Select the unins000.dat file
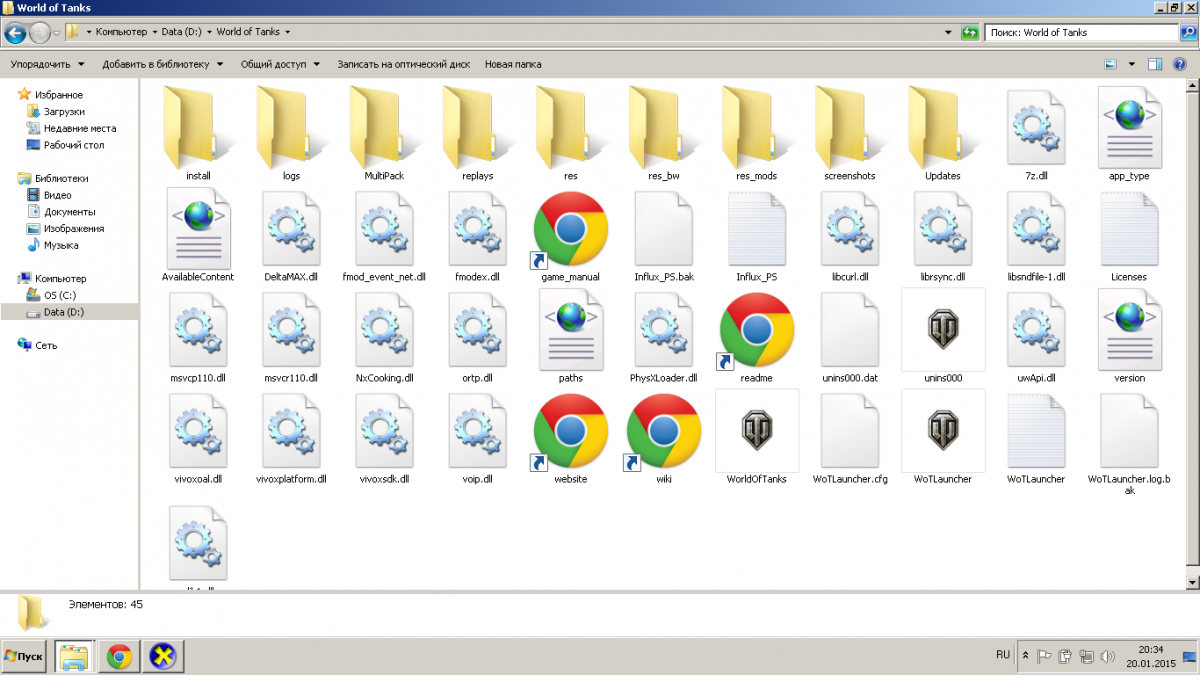The height and width of the screenshot is (675, 1200). (x=850, y=329)
